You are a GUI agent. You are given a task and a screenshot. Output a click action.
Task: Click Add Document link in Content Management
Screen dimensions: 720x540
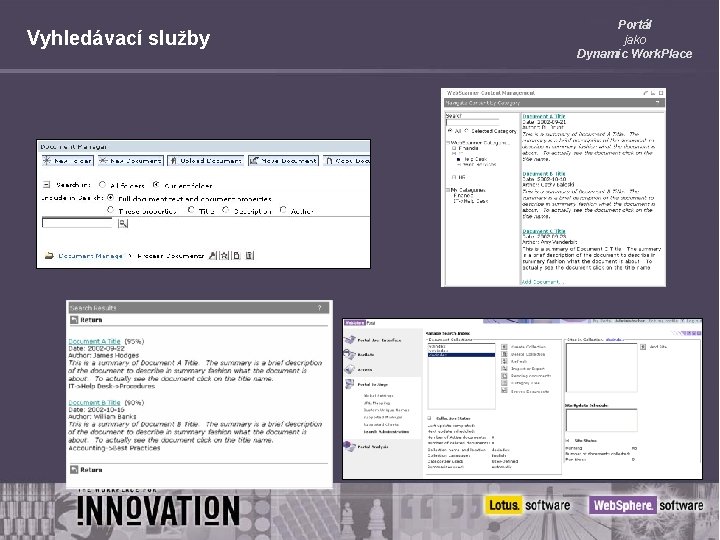(542, 281)
